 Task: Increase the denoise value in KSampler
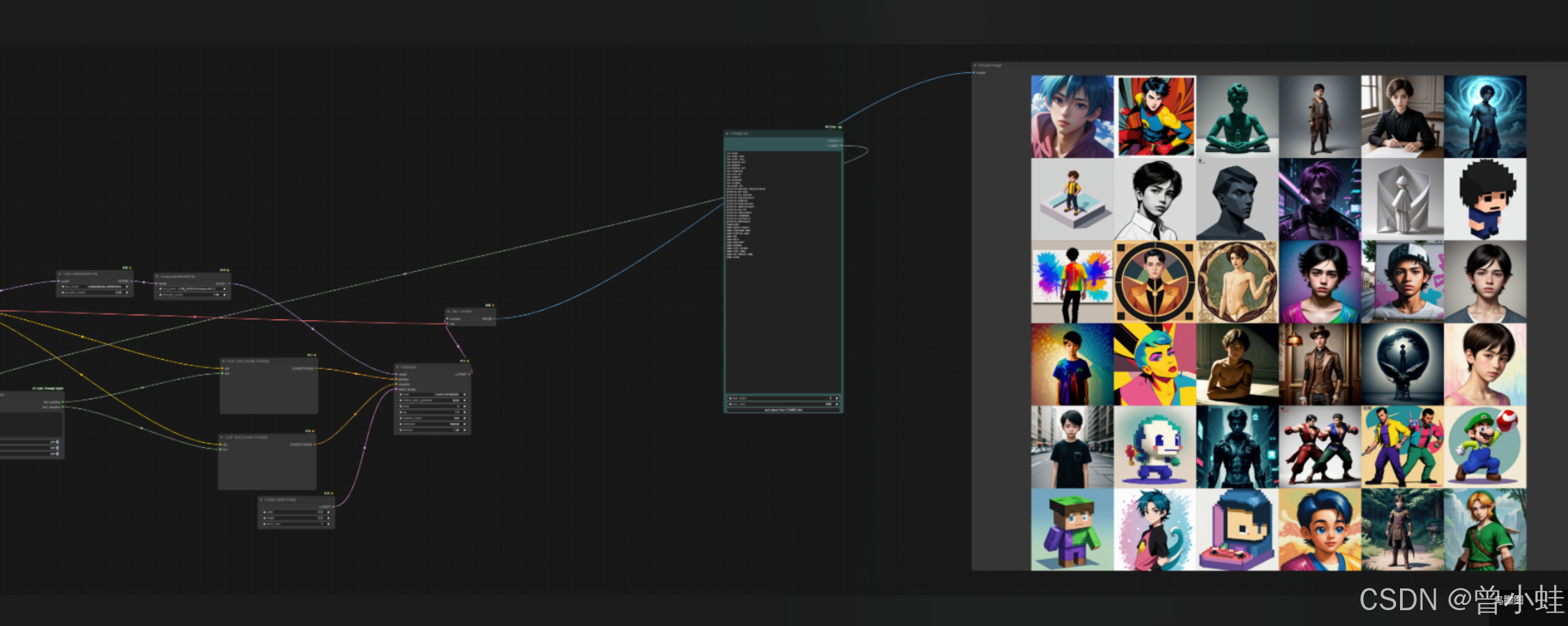464,430
